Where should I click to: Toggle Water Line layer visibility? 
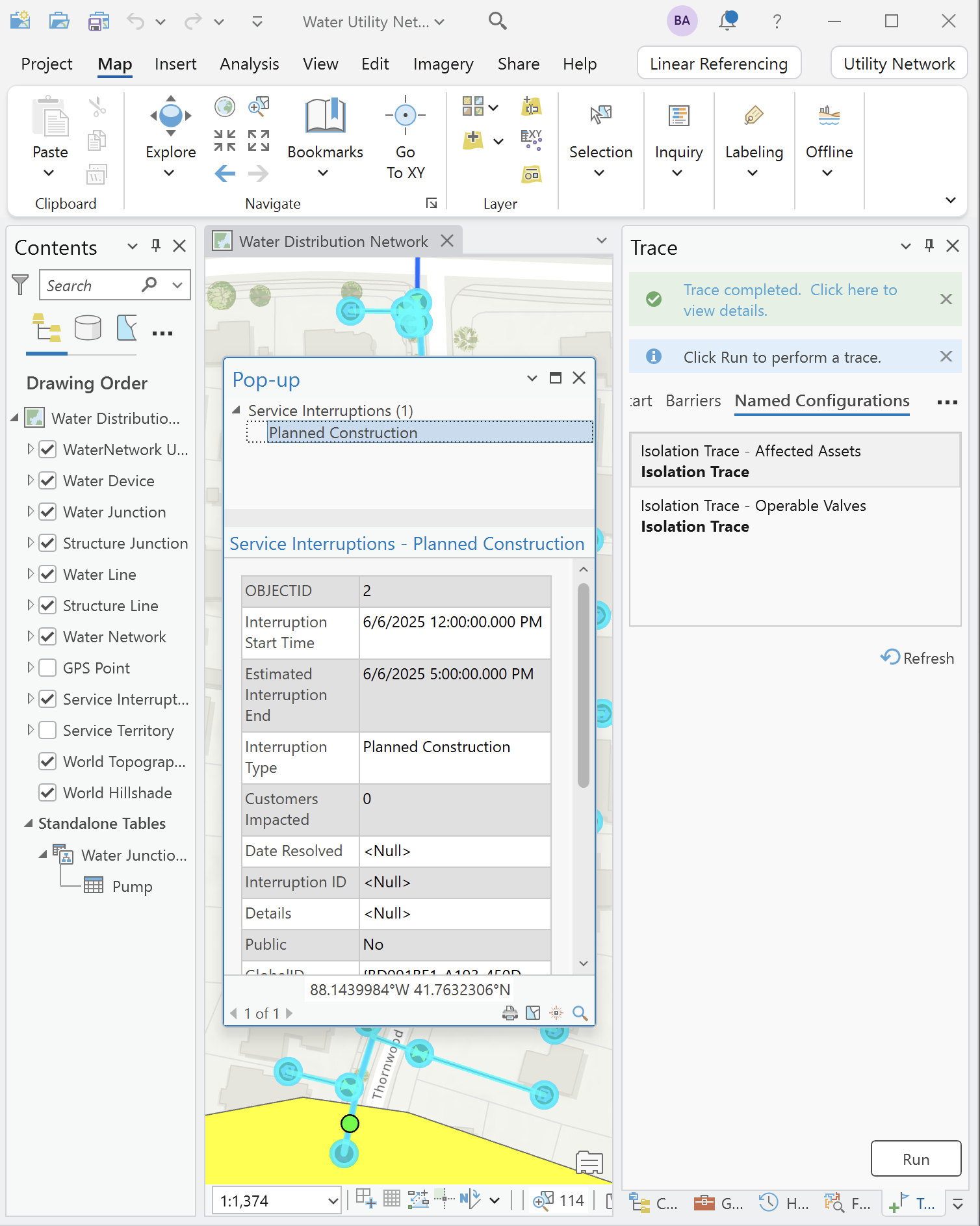point(47,575)
